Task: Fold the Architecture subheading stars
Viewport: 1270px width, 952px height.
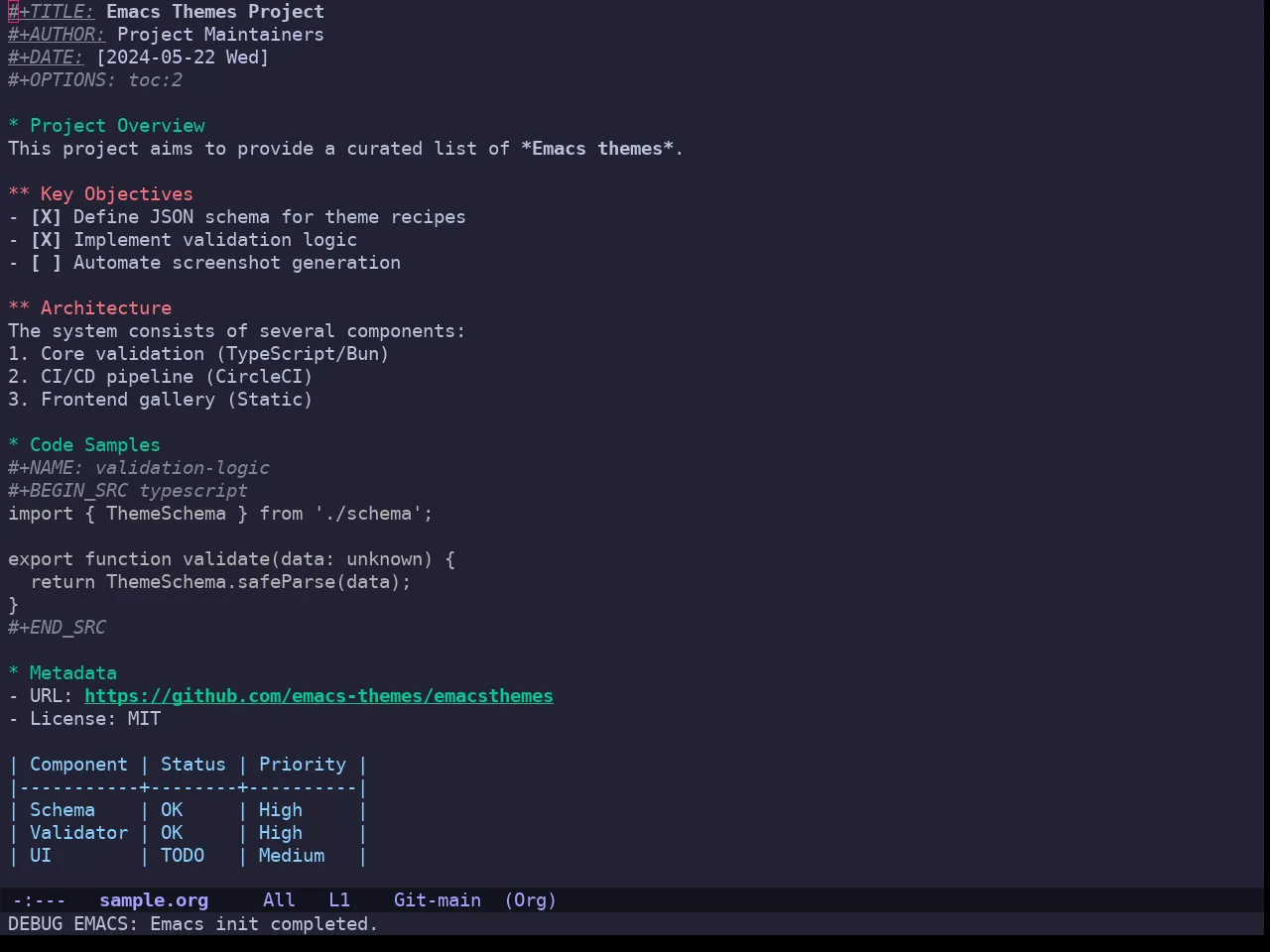Action: point(19,308)
